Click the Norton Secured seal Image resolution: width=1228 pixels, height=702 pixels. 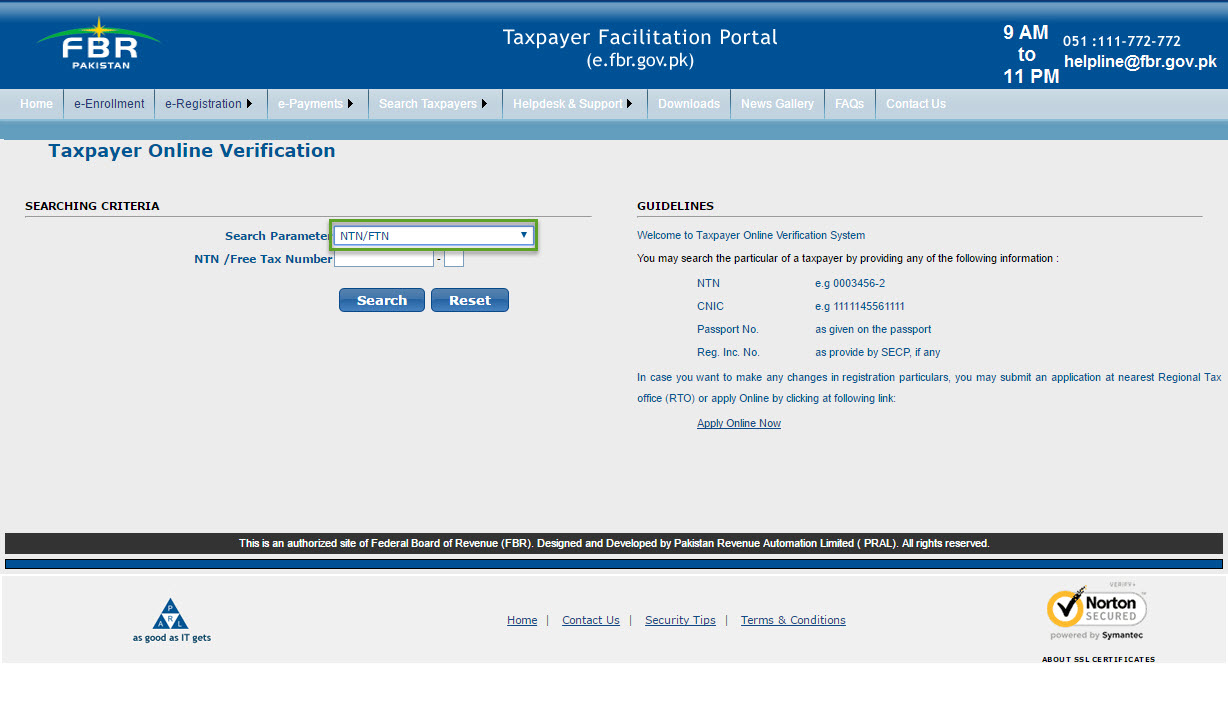click(1096, 610)
